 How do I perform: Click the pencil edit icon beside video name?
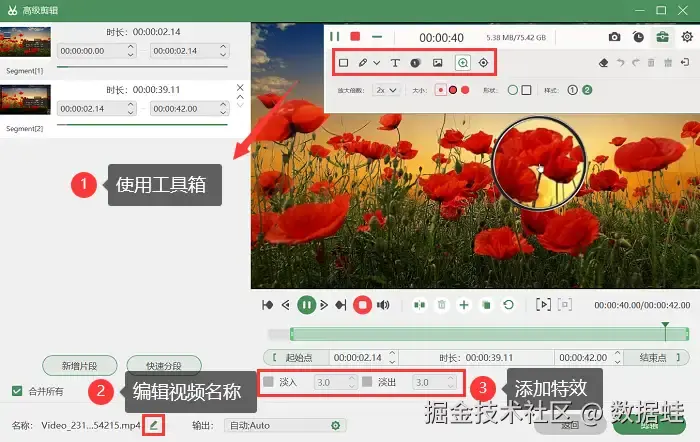pyautogui.click(x=154, y=425)
